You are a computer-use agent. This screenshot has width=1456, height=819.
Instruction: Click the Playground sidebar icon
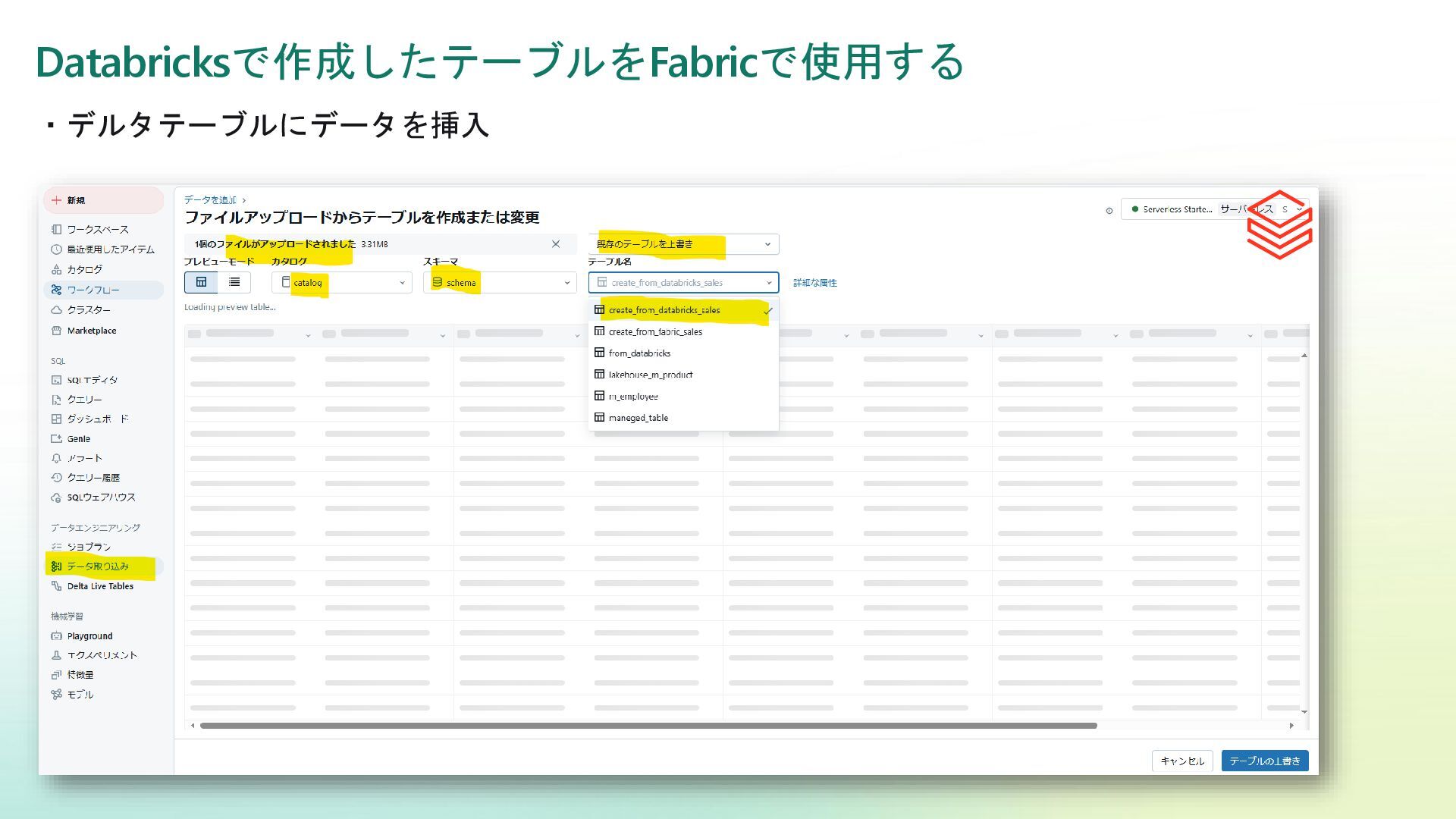(56, 635)
